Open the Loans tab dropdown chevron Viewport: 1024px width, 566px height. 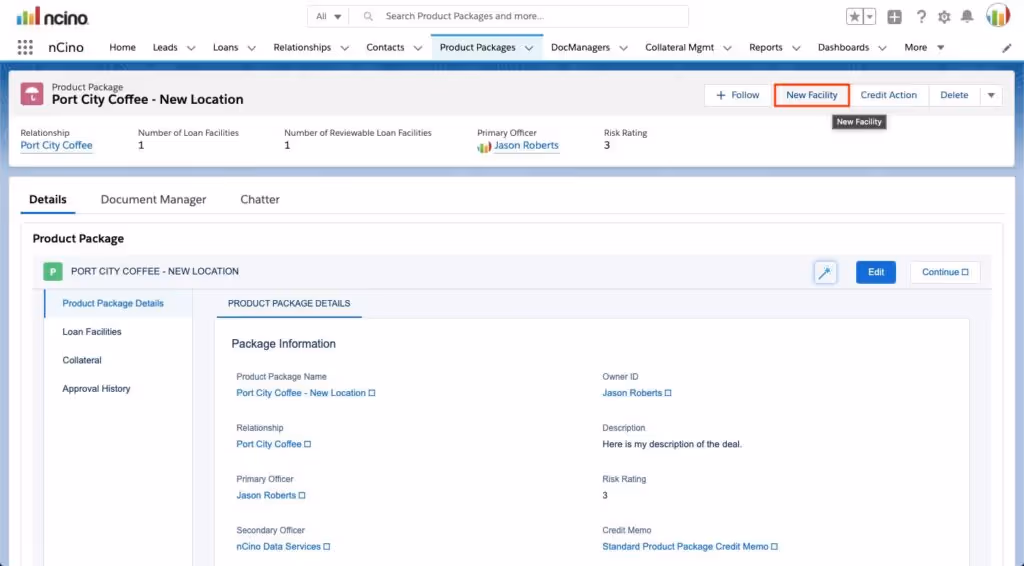tap(251, 48)
